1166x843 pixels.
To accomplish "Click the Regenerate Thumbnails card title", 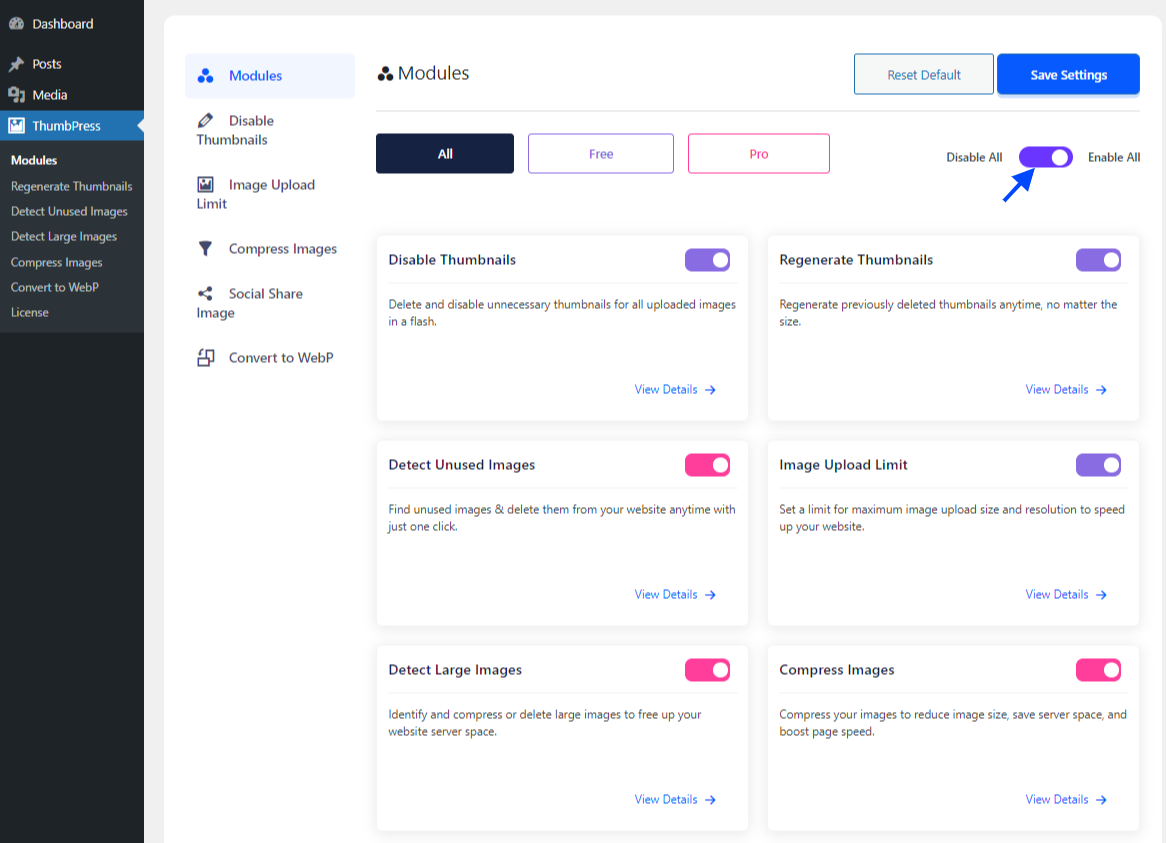I will [x=856, y=259].
